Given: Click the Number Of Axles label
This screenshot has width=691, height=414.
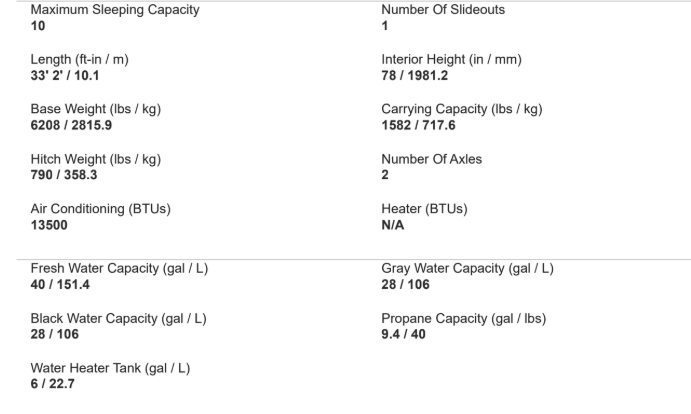Looking at the screenshot, I should point(431,159).
